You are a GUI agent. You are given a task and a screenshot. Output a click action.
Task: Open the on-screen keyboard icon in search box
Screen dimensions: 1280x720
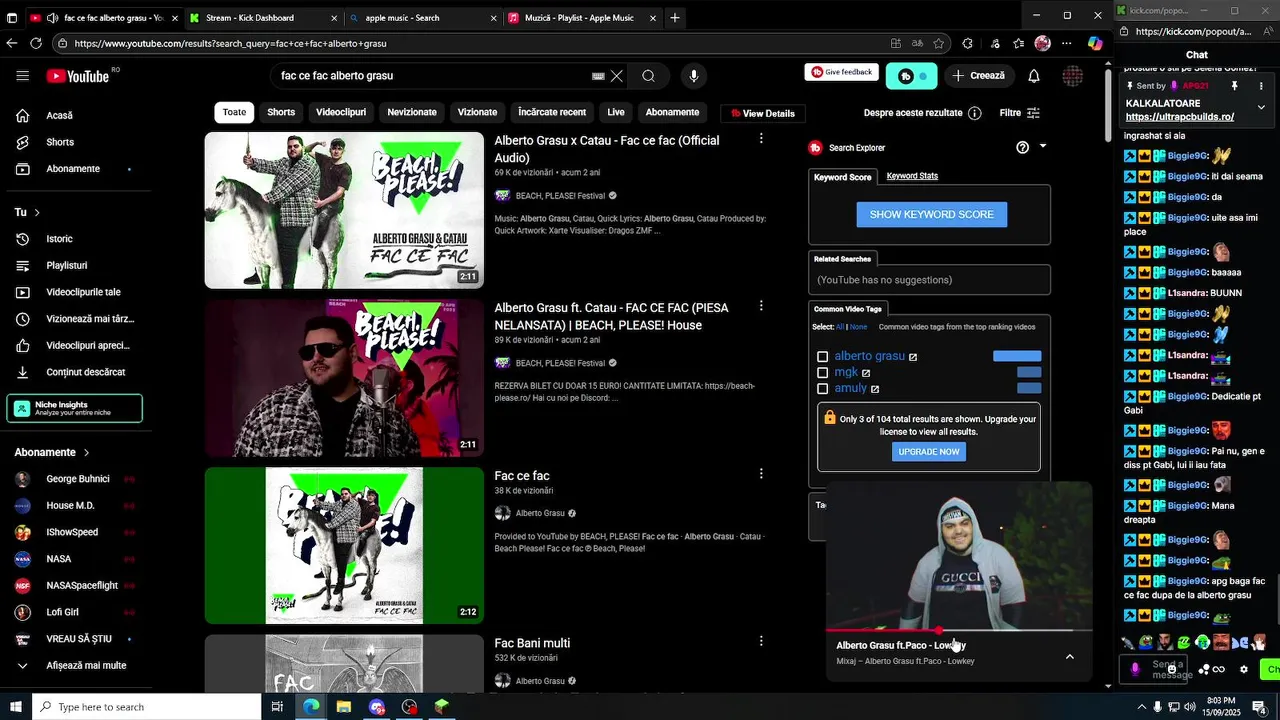(x=598, y=76)
